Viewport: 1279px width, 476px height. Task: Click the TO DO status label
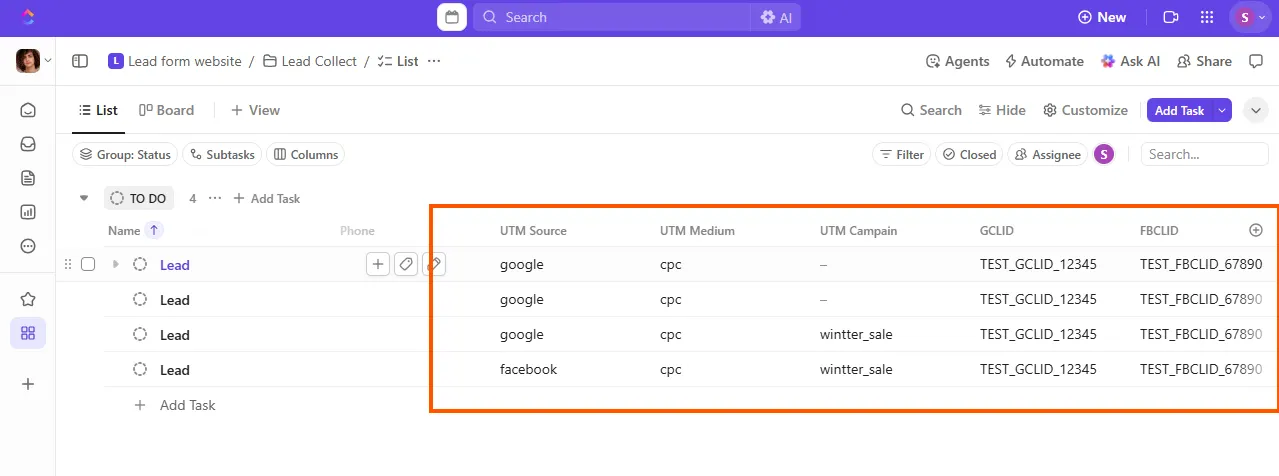click(139, 198)
